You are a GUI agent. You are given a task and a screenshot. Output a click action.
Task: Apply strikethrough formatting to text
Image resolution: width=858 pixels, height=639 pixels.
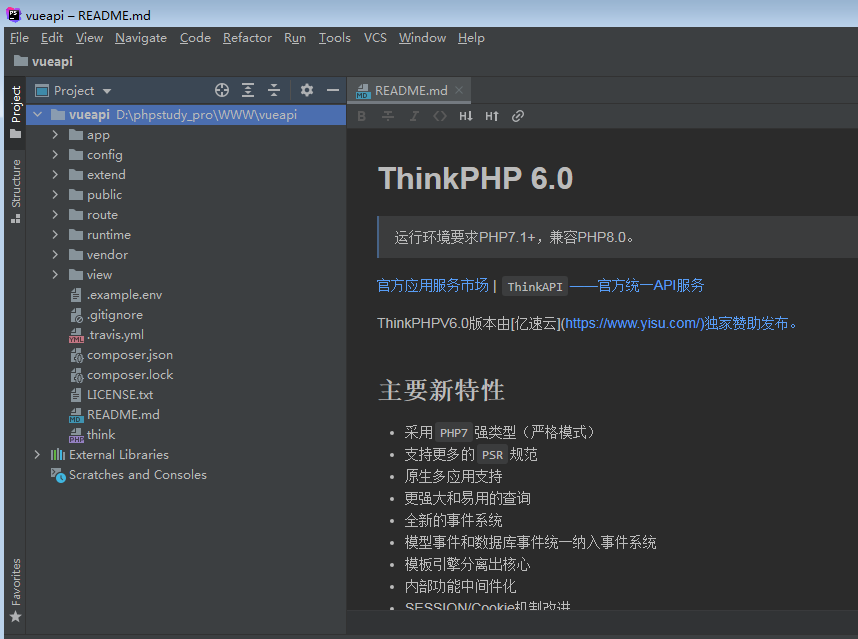point(388,115)
